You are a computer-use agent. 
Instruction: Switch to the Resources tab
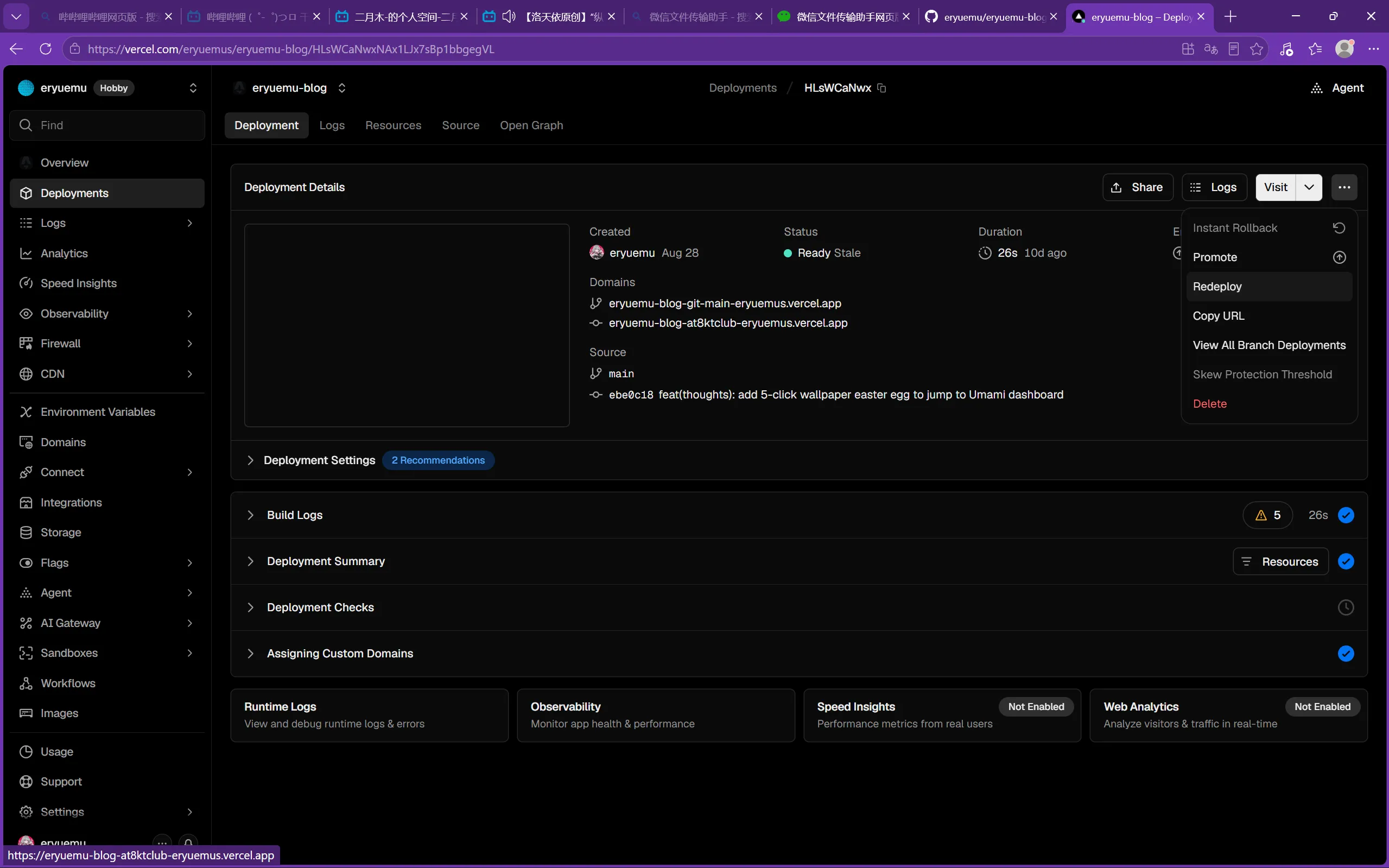pyautogui.click(x=393, y=125)
